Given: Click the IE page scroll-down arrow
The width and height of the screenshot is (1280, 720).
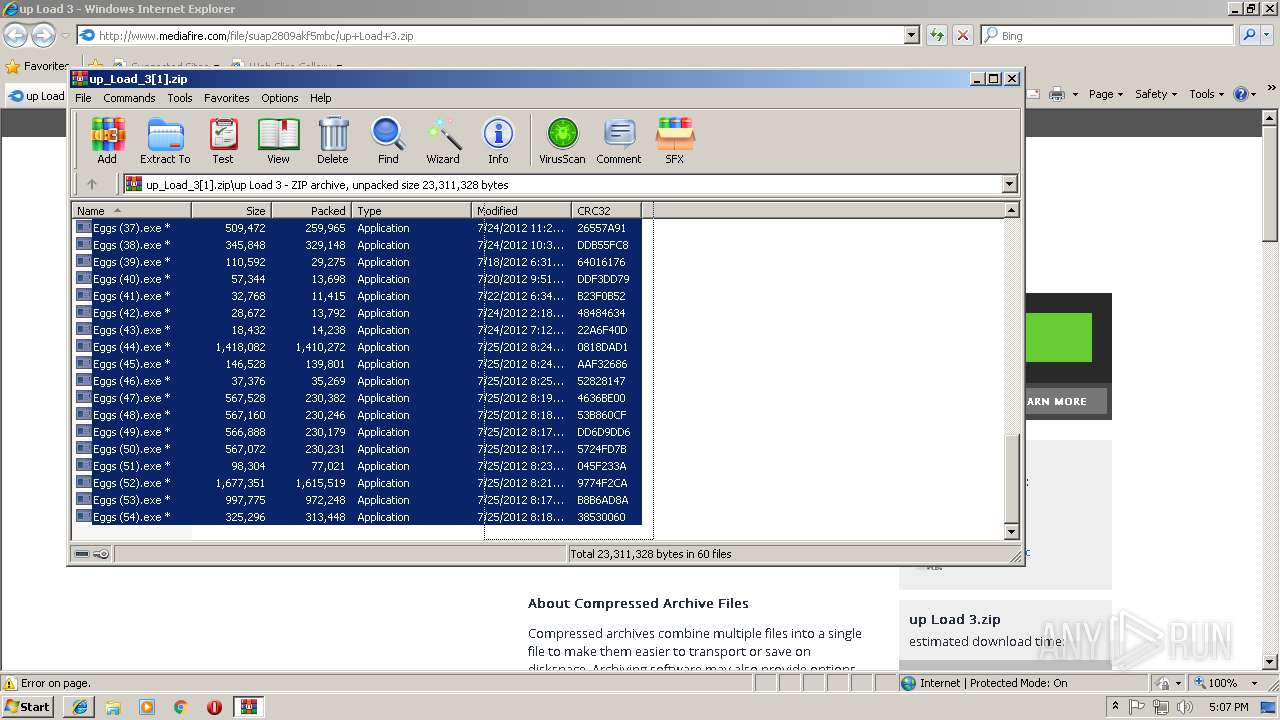Looking at the screenshot, I should 1270,662.
